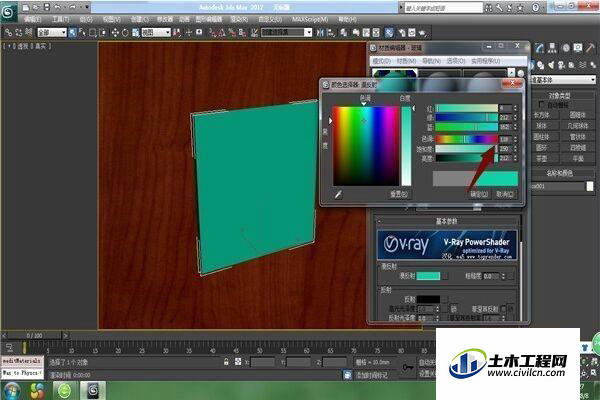Open the Utilities hammer tab in command panel
The image size is (600, 400).
pyautogui.click(x=590, y=48)
